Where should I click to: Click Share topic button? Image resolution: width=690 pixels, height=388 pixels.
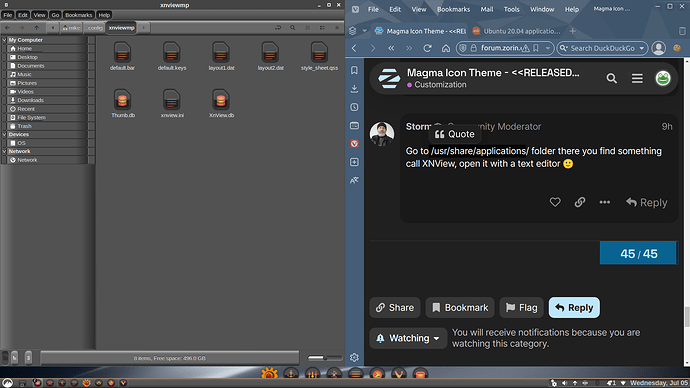click(395, 307)
